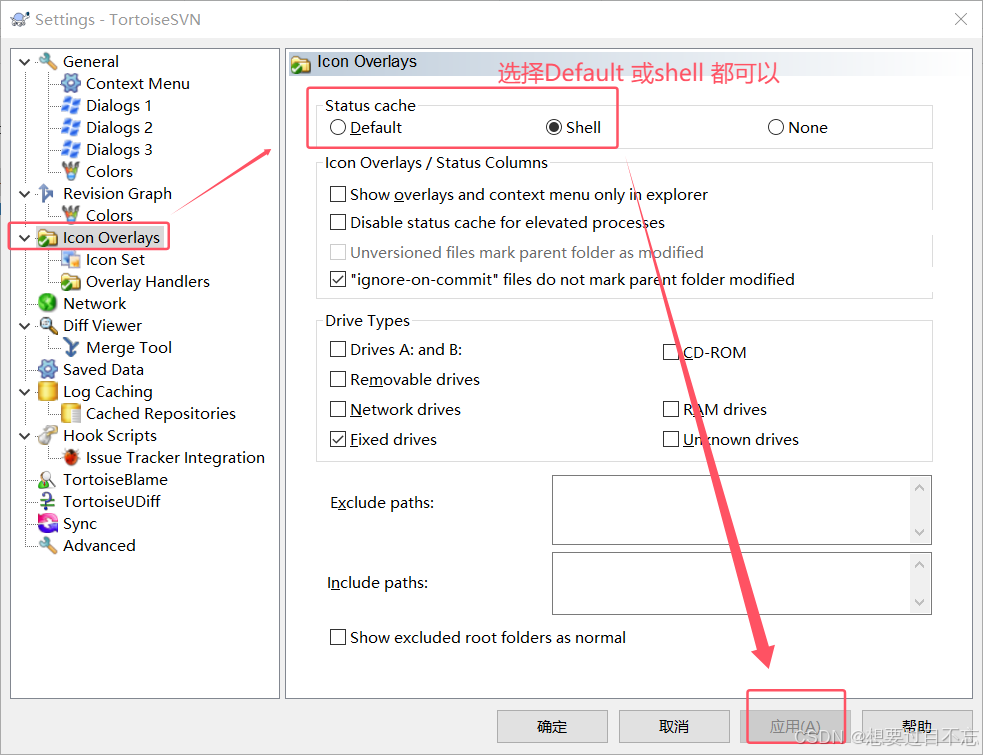Click the Diff Viewer magnifier icon
This screenshot has width=983, height=755.
[x=48, y=325]
